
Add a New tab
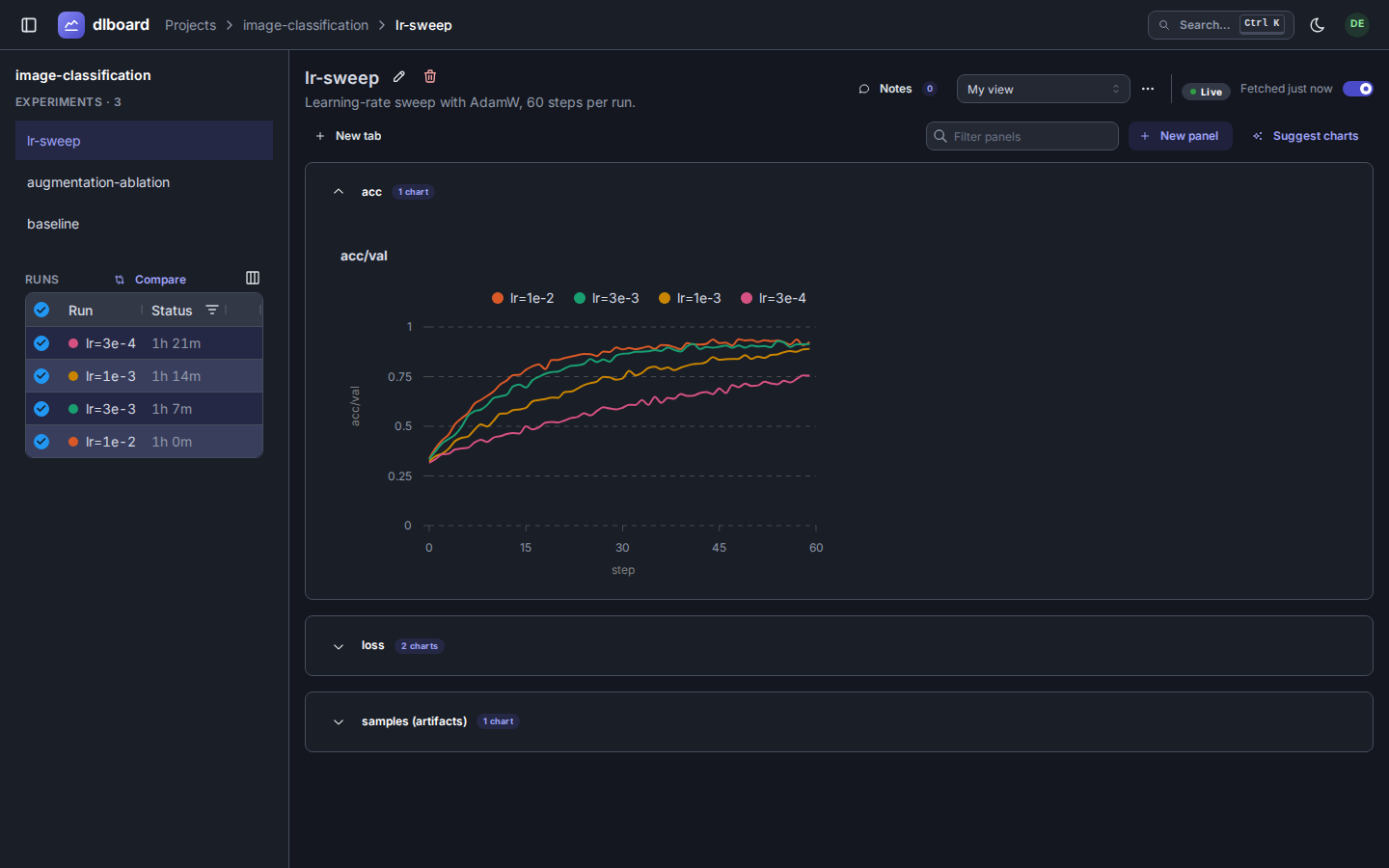coord(348,136)
